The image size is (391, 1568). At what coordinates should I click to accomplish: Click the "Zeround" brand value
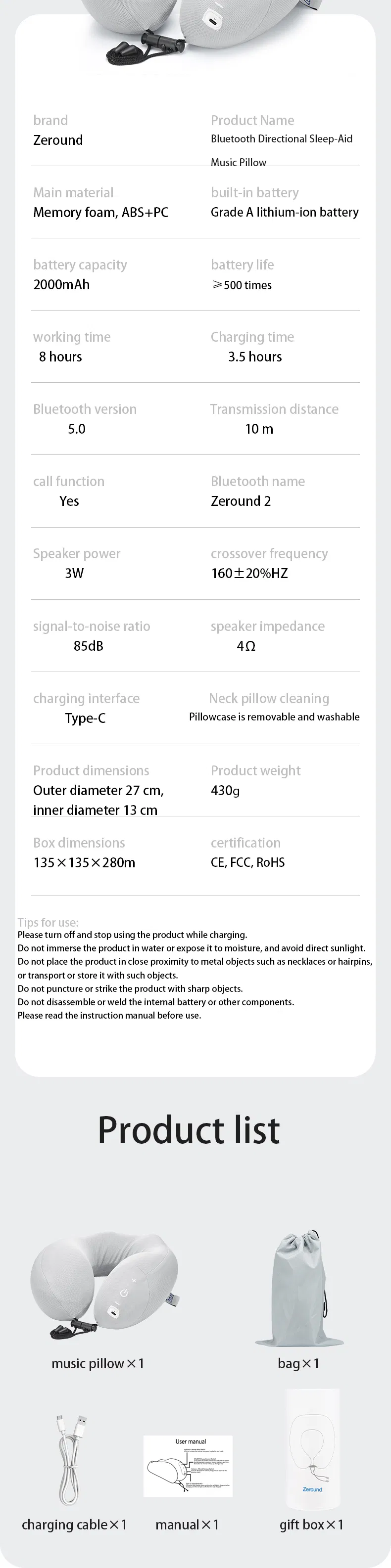[x=58, y=140]
